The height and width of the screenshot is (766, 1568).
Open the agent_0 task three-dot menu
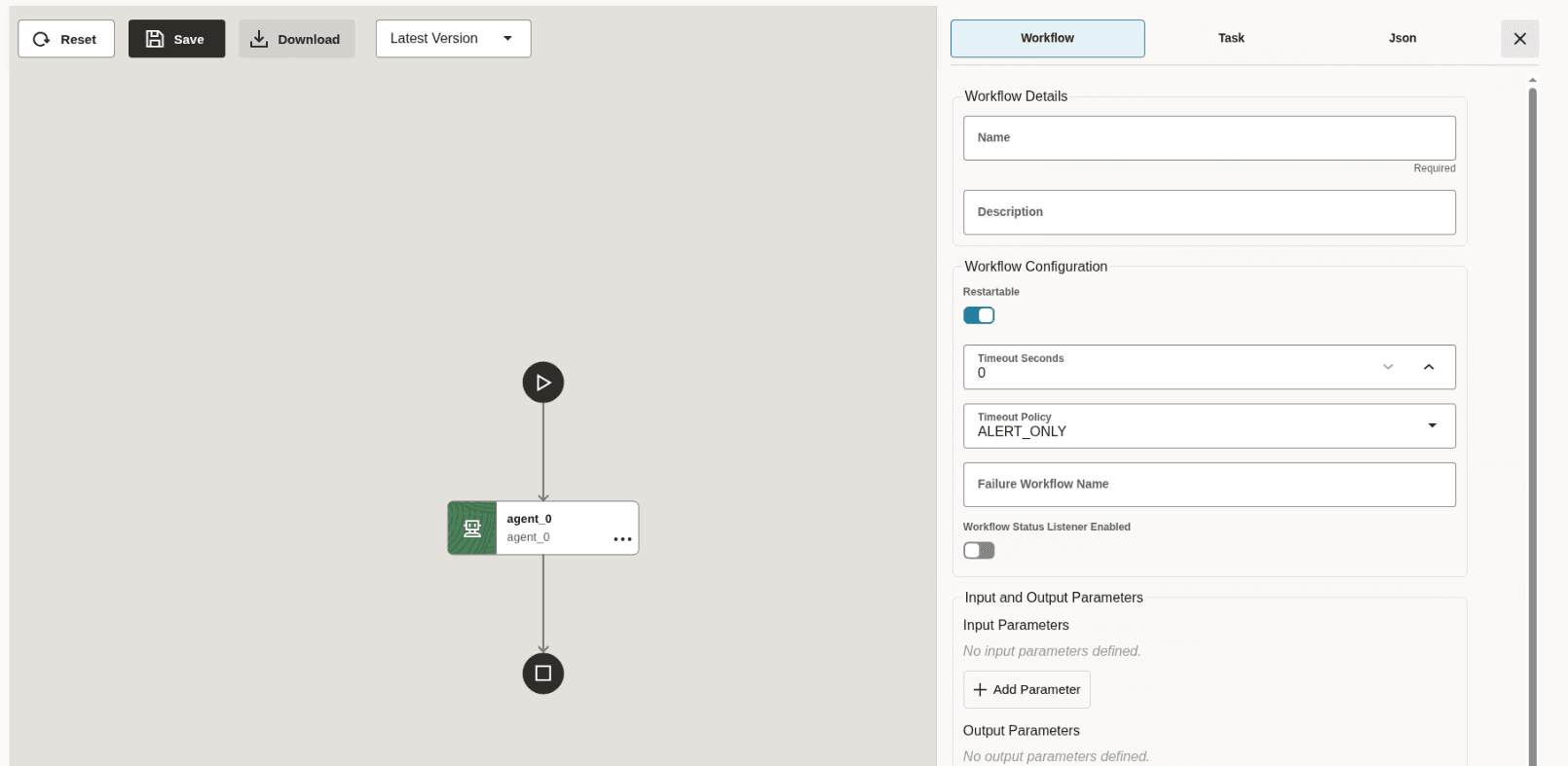622,539
